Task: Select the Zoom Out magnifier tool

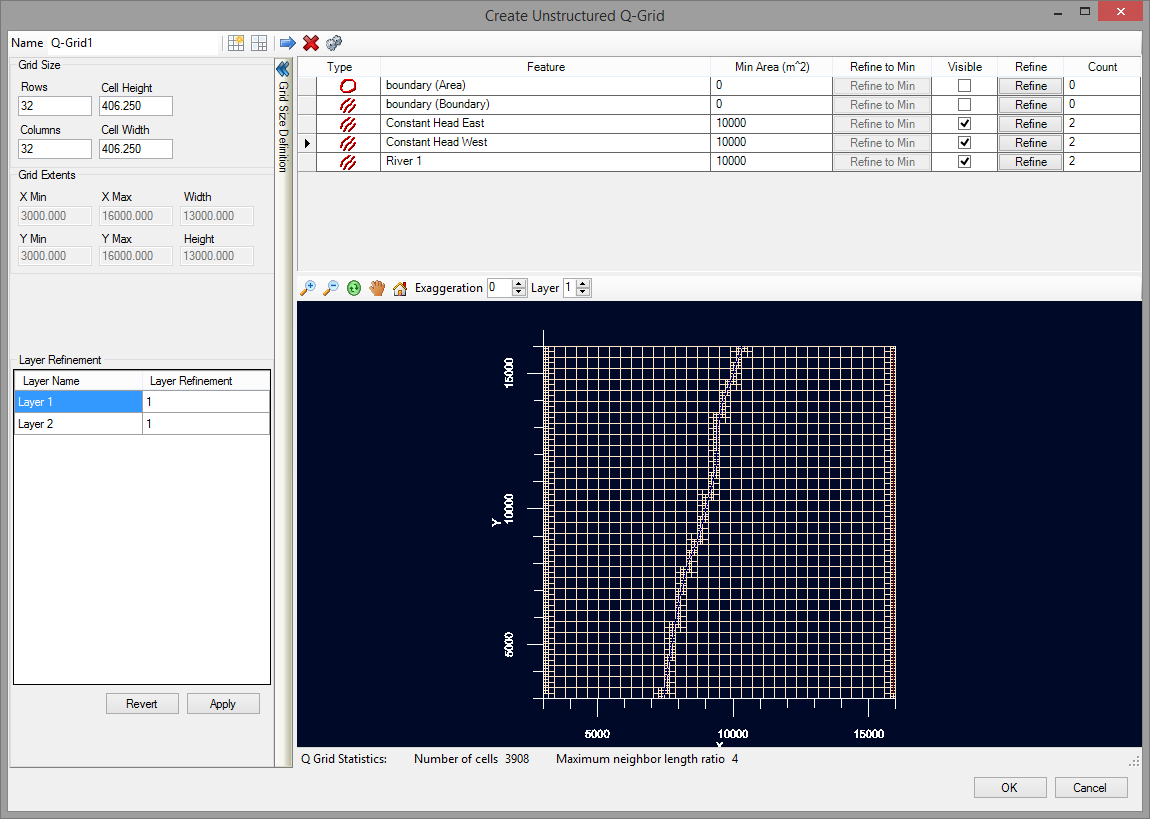Action: pos(331,288)
